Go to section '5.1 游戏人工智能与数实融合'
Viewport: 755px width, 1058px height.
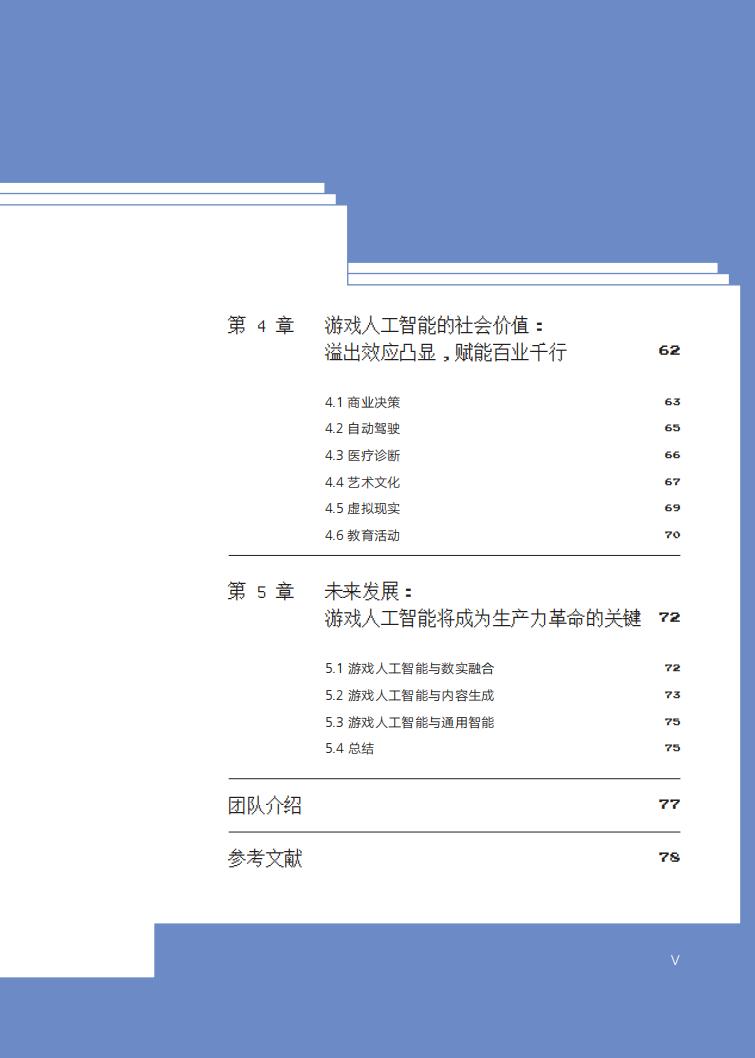(x=410, y=669)
